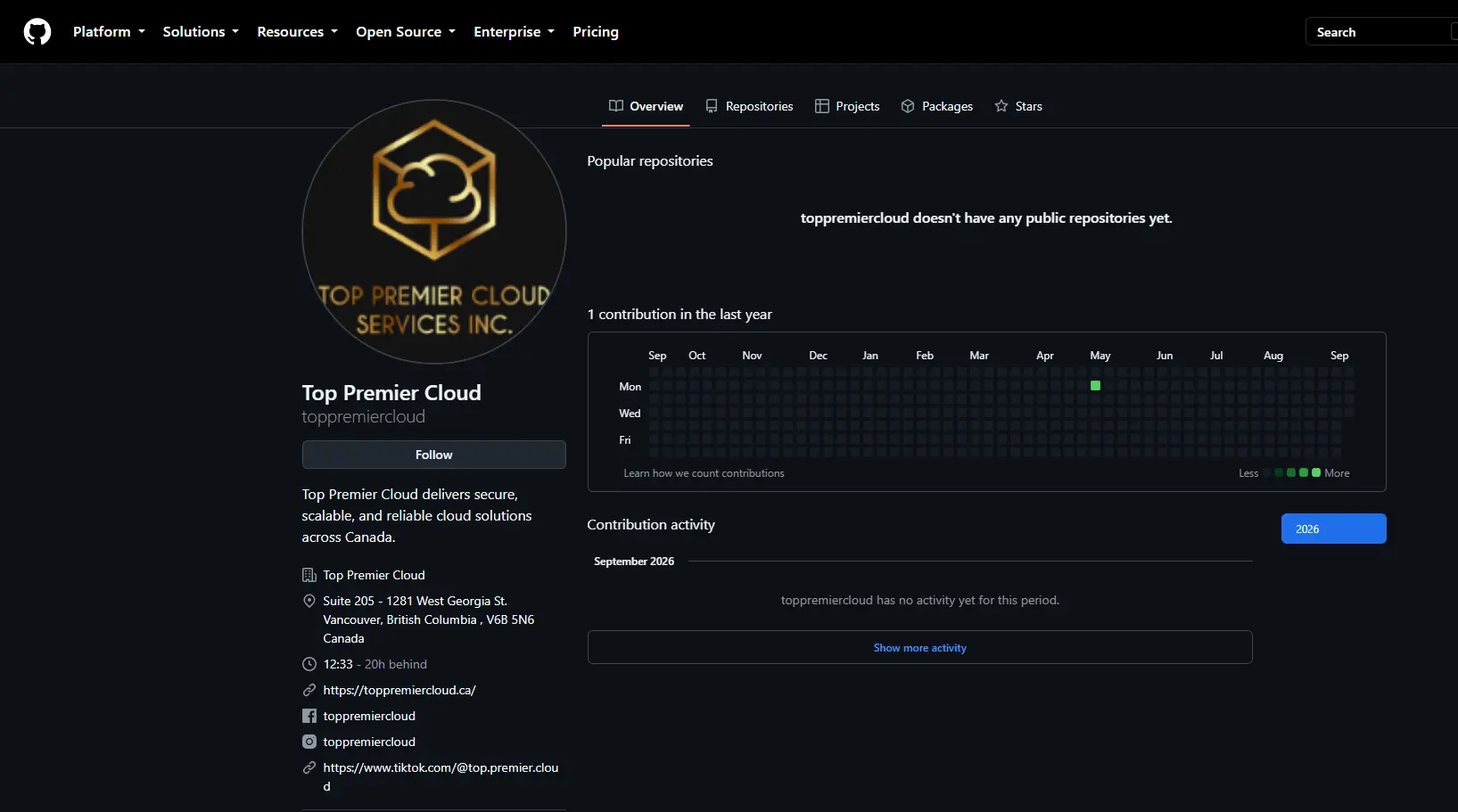
Task: Open the Stars tab
Action: tap(1018, 106)
